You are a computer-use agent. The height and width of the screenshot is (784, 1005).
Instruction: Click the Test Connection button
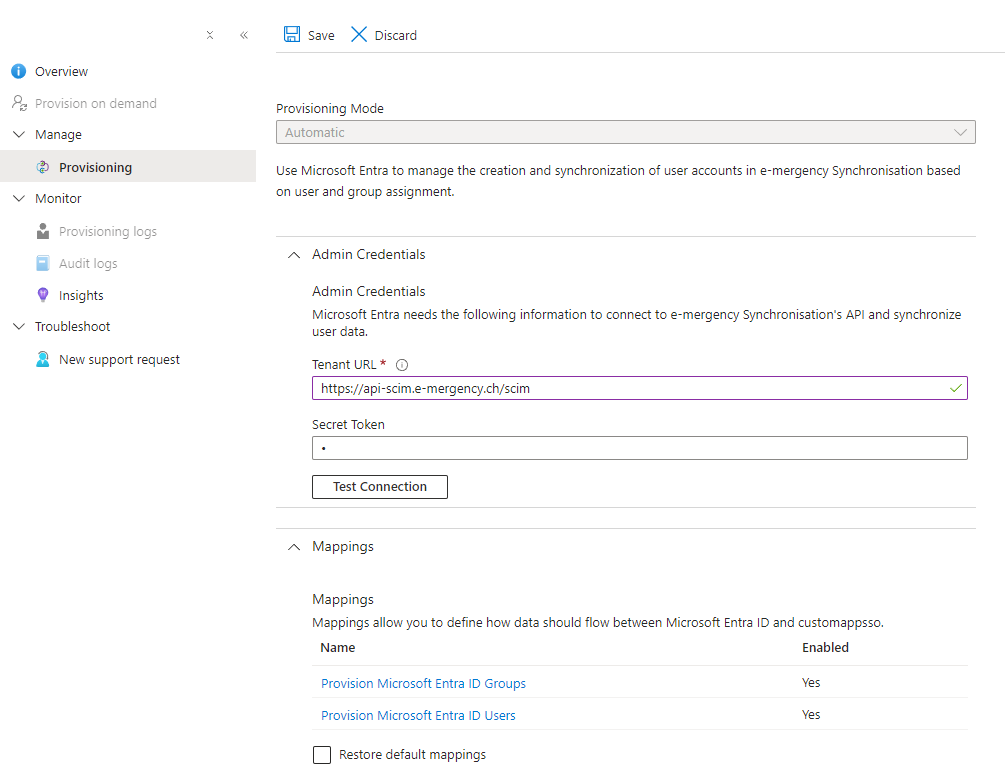[x=379, y=487]
